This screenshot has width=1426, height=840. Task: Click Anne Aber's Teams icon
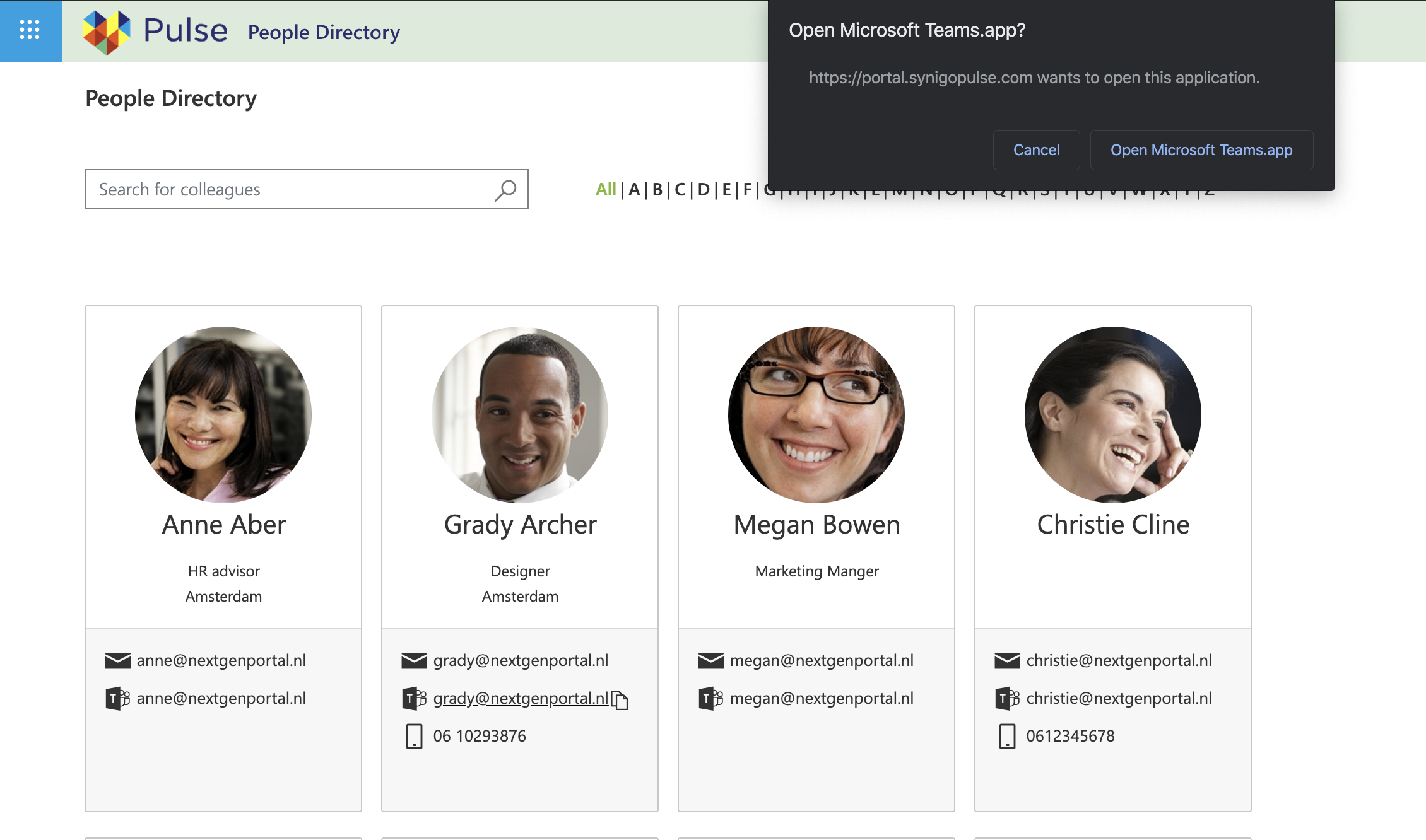pyautogui.click(x=117, y=699)
